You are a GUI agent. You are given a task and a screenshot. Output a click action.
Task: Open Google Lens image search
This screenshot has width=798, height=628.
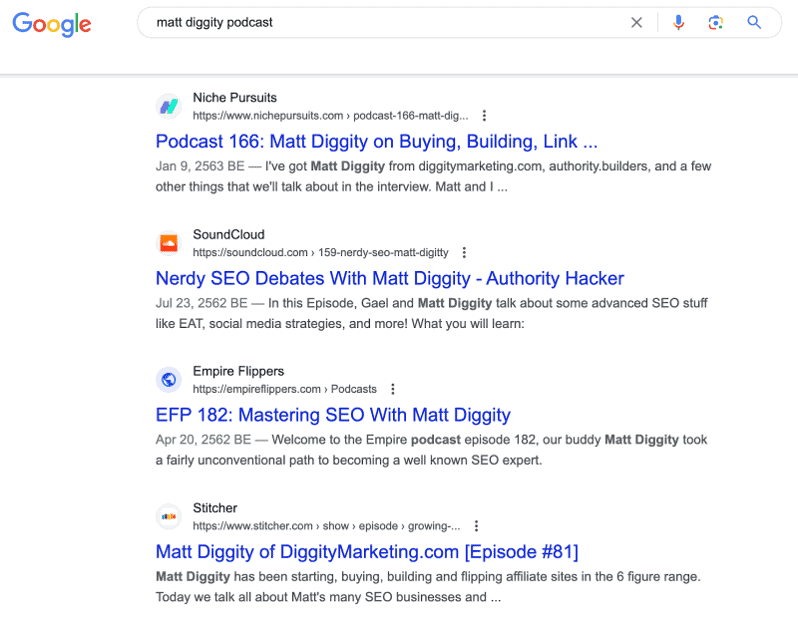click(716, 22)
